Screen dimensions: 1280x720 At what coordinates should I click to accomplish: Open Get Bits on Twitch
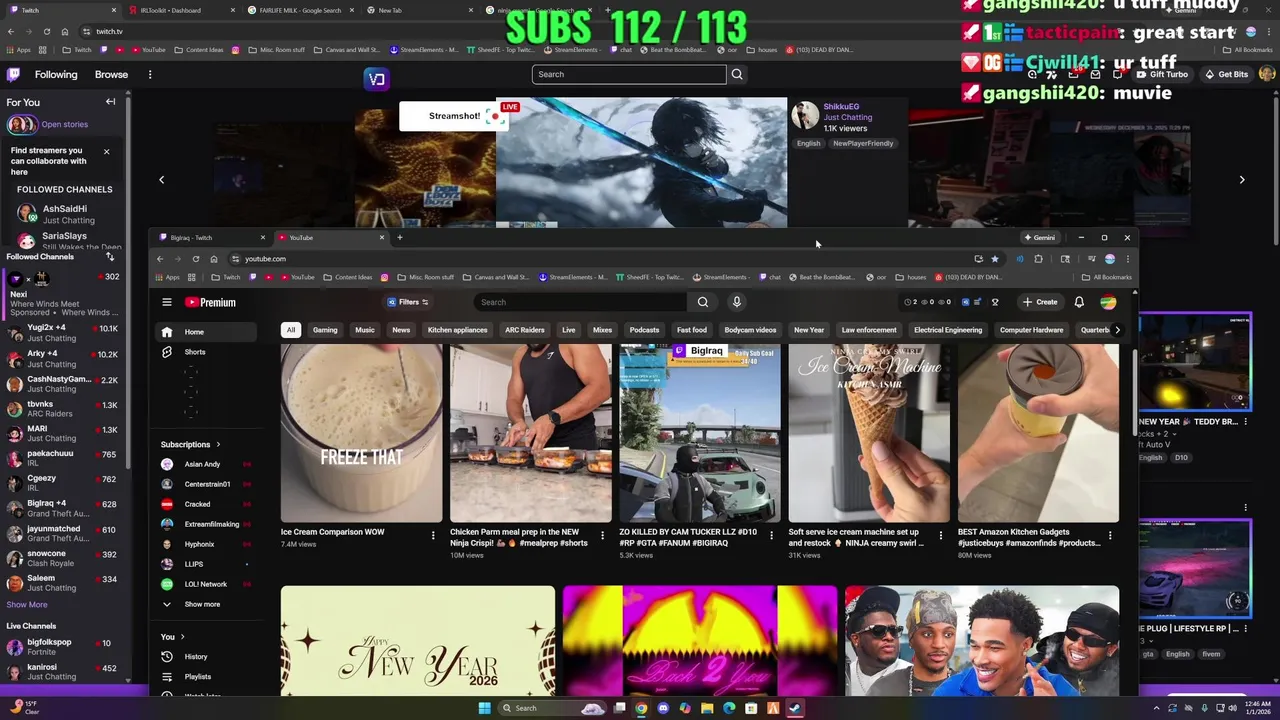(x=1226, y=74)
